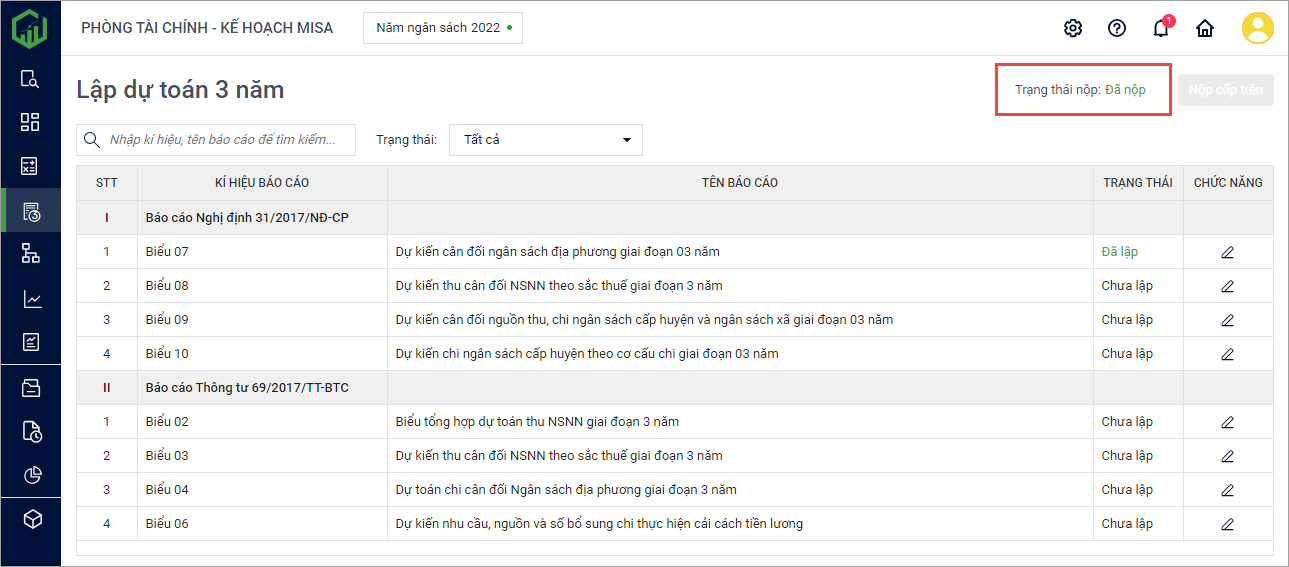
Task: Expand the Trạng thái dropdown showing Tất cả
Action: tap(545, 140)
